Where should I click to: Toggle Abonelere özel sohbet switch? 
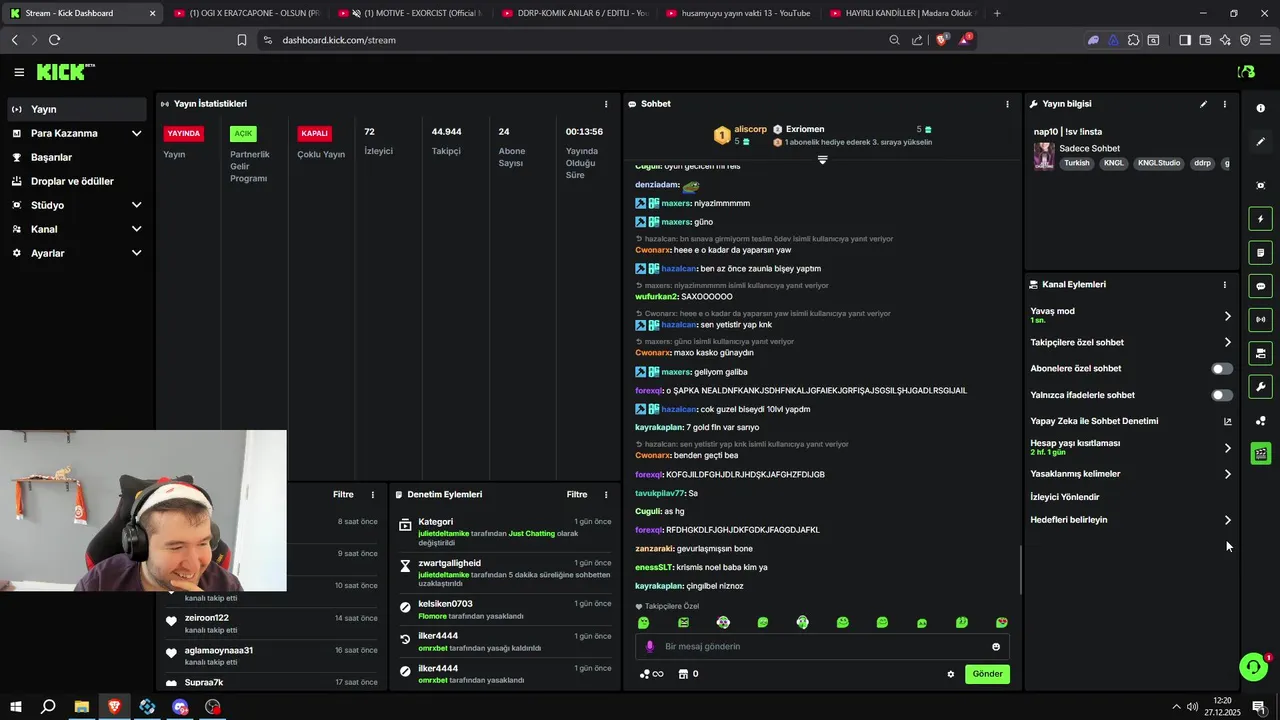tap(1222, 369)
